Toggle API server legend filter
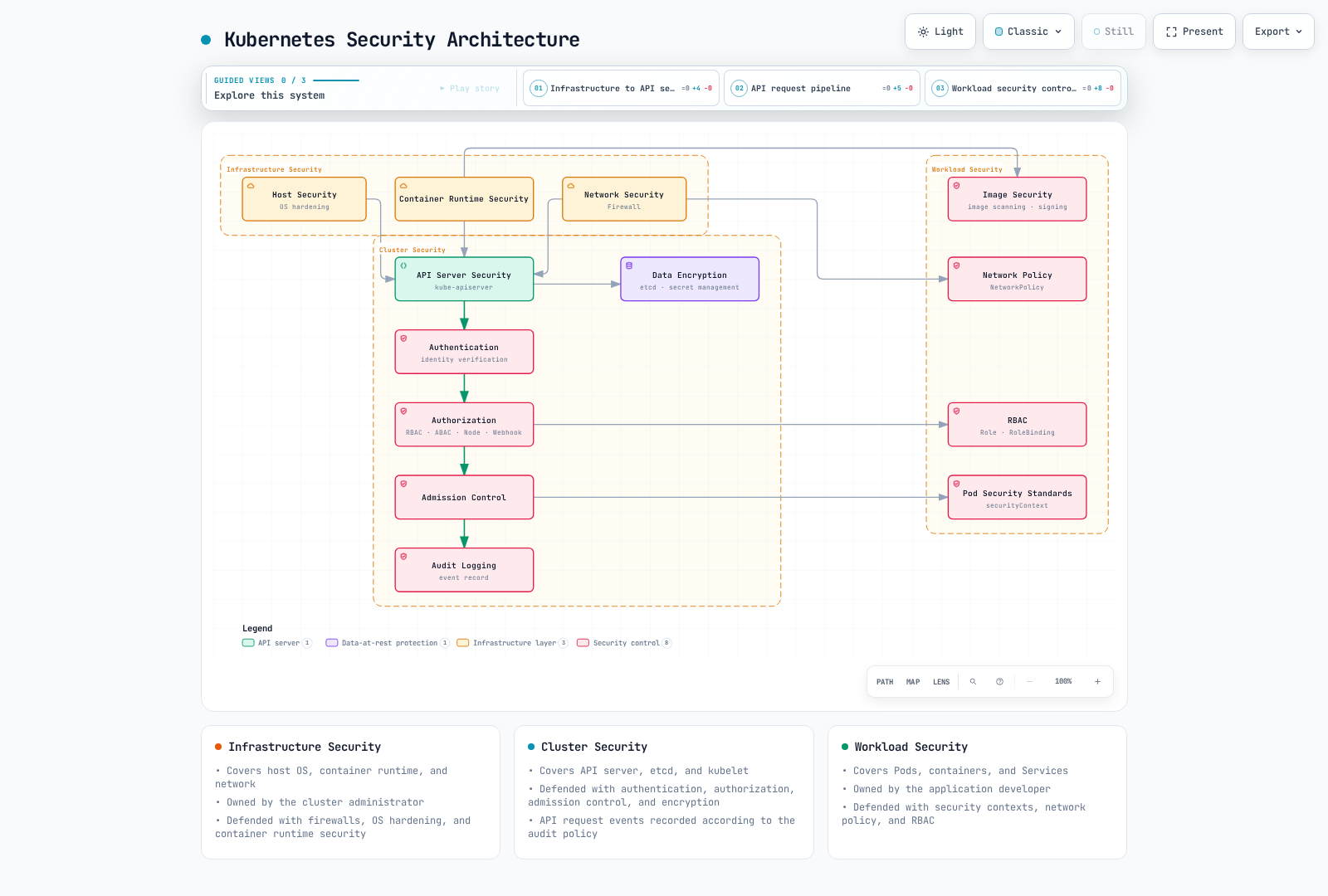The image size is (1328, 896). [277, 643]
